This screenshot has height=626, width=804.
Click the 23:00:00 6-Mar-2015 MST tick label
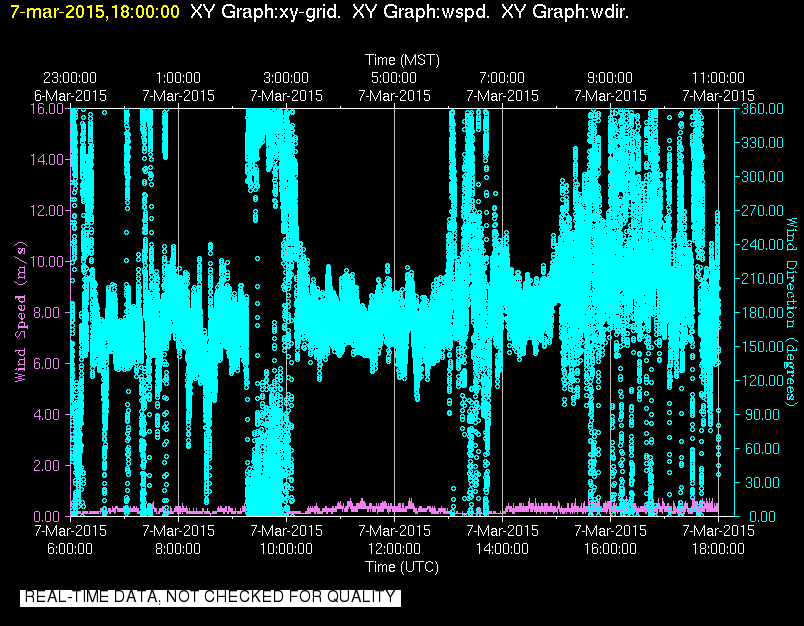pos(70,87)
